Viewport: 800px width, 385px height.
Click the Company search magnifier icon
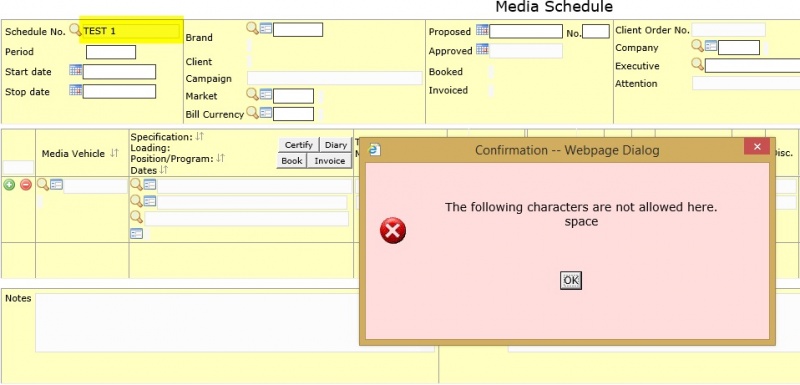[697, 46]
